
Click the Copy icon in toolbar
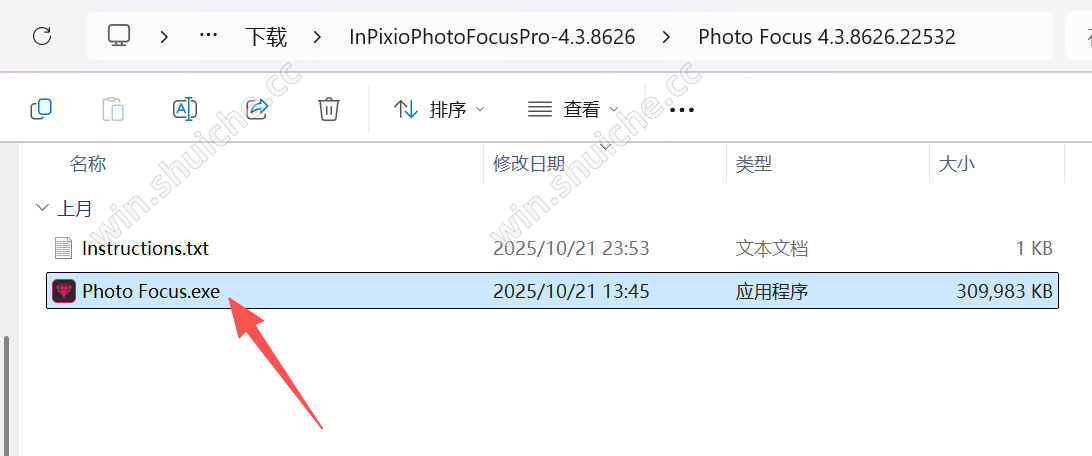coord(41,109)
